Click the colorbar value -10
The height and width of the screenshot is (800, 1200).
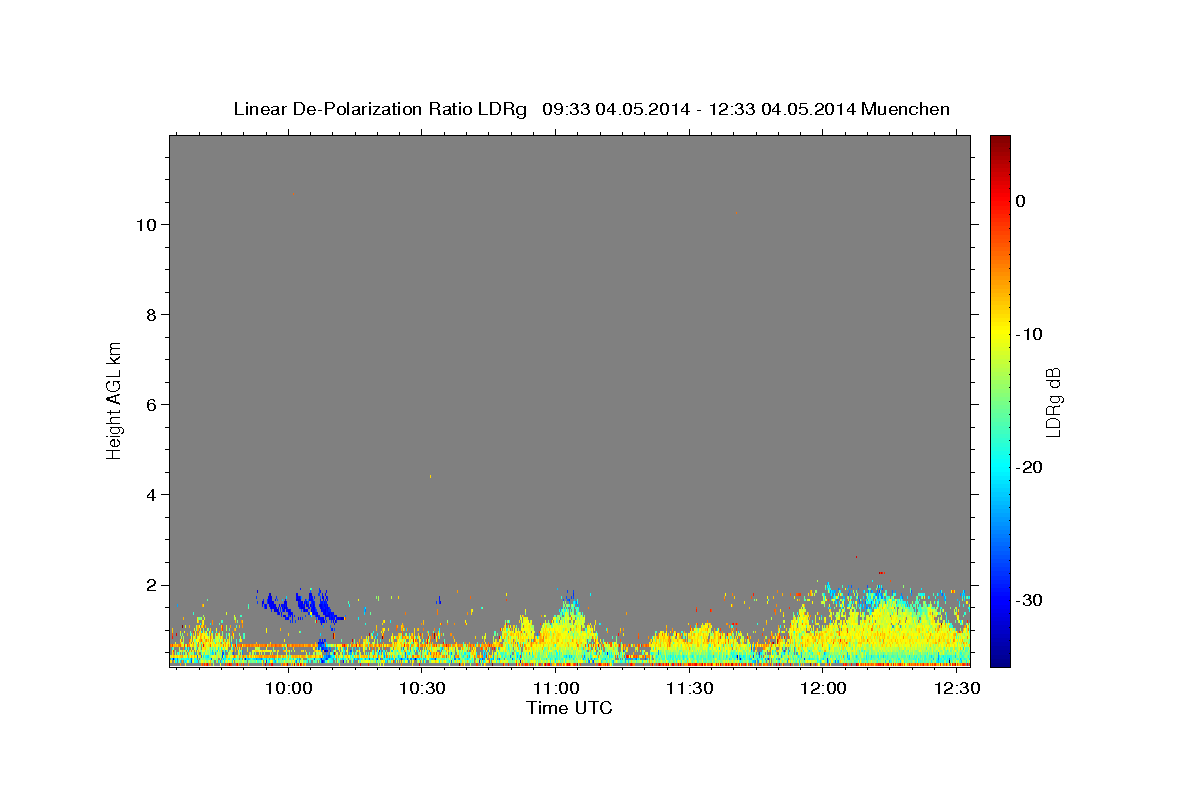pyautogui.click(x=1029, y=334)
